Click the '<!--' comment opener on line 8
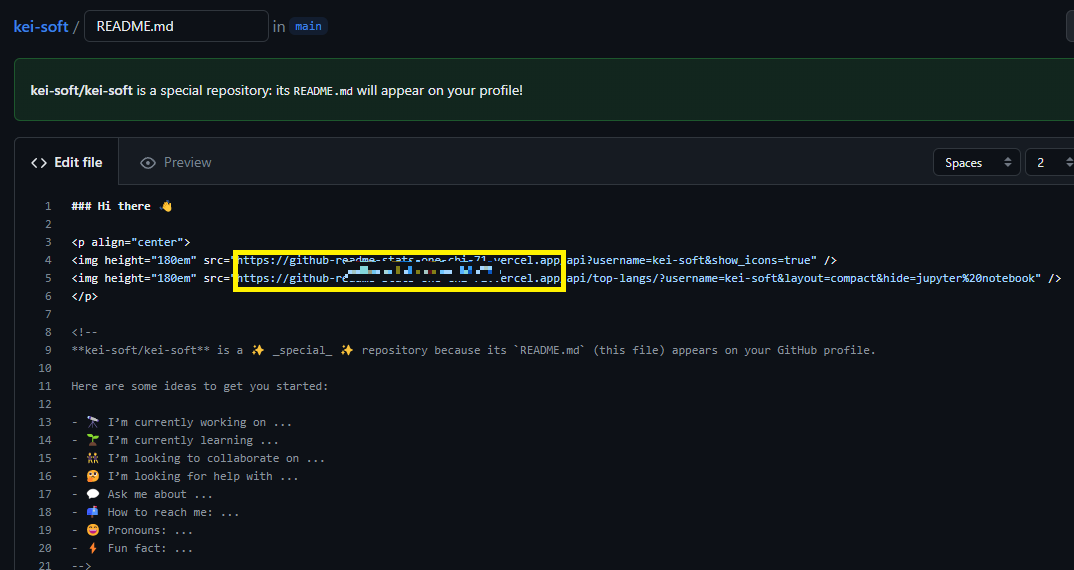 (84, 332)
